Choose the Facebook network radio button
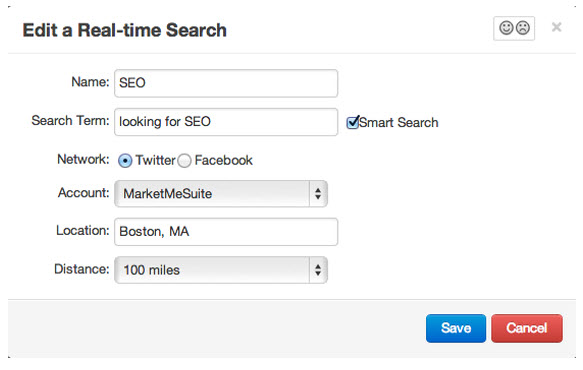583x370 pixels. (x=184, y=161)
